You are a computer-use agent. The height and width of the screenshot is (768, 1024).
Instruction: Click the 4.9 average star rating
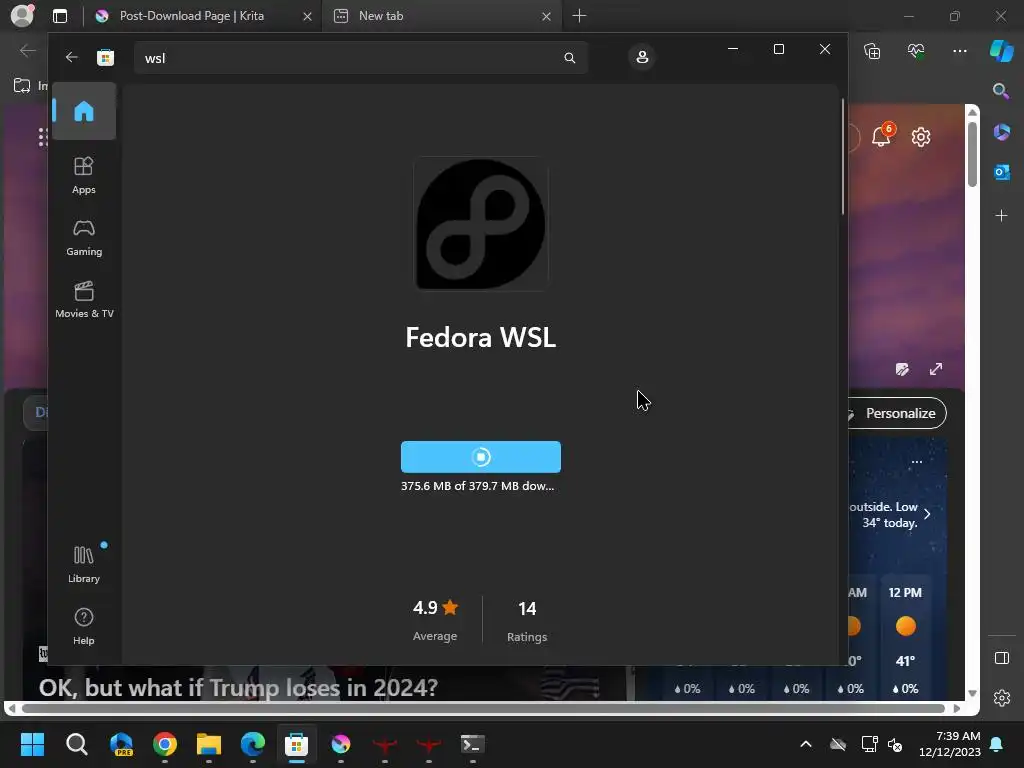tap(435, 619)
